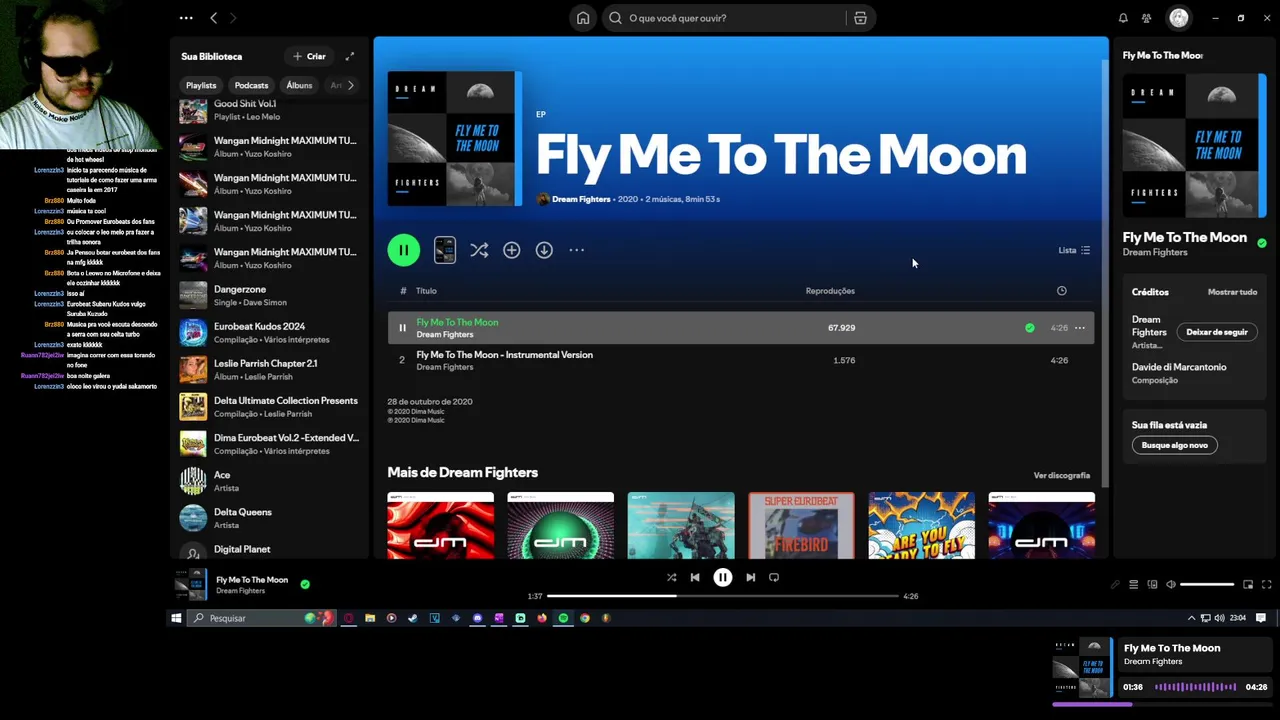Open connect to device icon
This screenshot has width=1280, height=720.
click(1152, 584)
